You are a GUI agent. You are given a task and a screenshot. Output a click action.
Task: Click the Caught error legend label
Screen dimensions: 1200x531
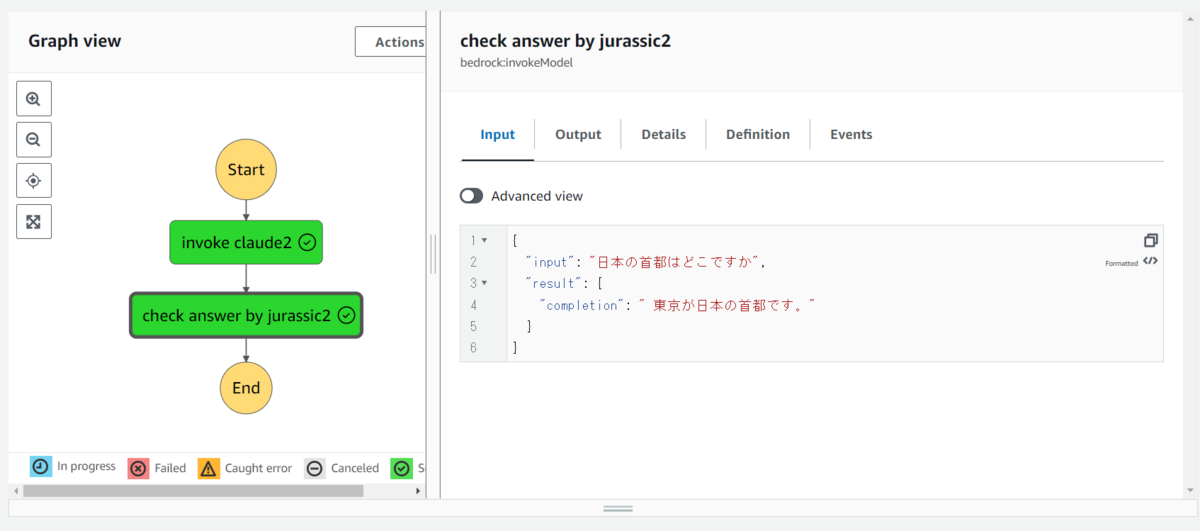click(x=258, y=468)
